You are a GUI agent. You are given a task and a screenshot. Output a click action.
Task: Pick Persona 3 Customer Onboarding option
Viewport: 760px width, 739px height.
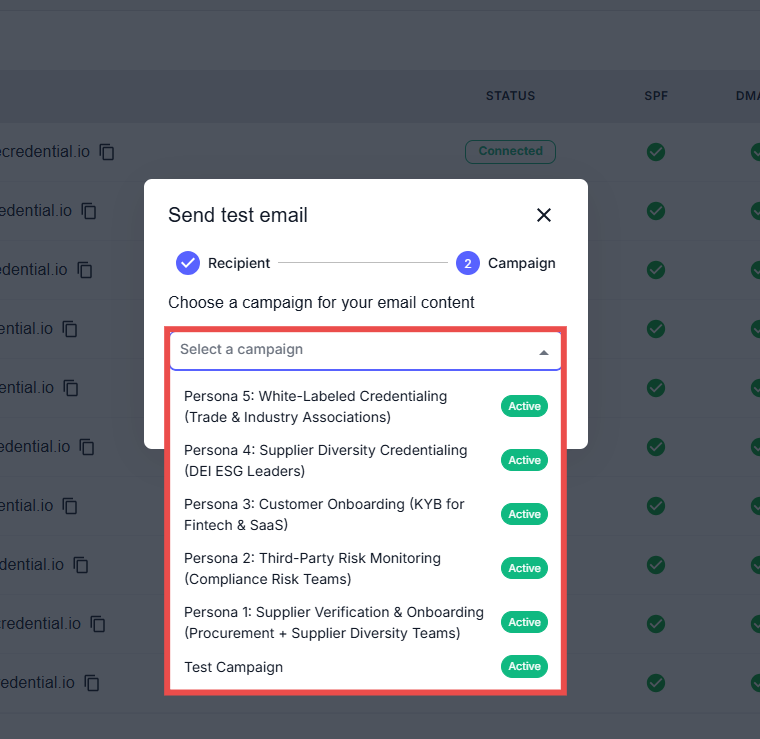(x=330, y=514)
